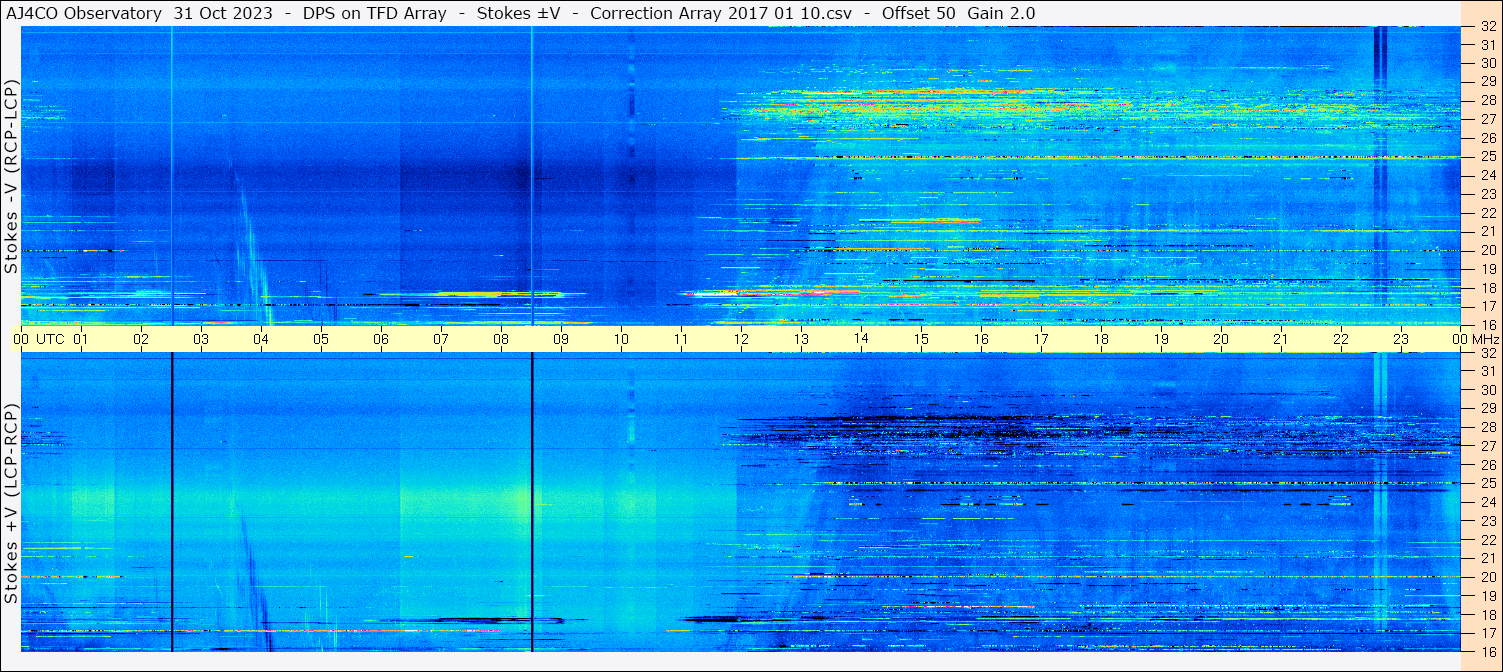The width and height of the screenshot is (1503, 672).
Task: Click 16 MHz label of lower Stokes +V panel
Action: click(1487, 650)
